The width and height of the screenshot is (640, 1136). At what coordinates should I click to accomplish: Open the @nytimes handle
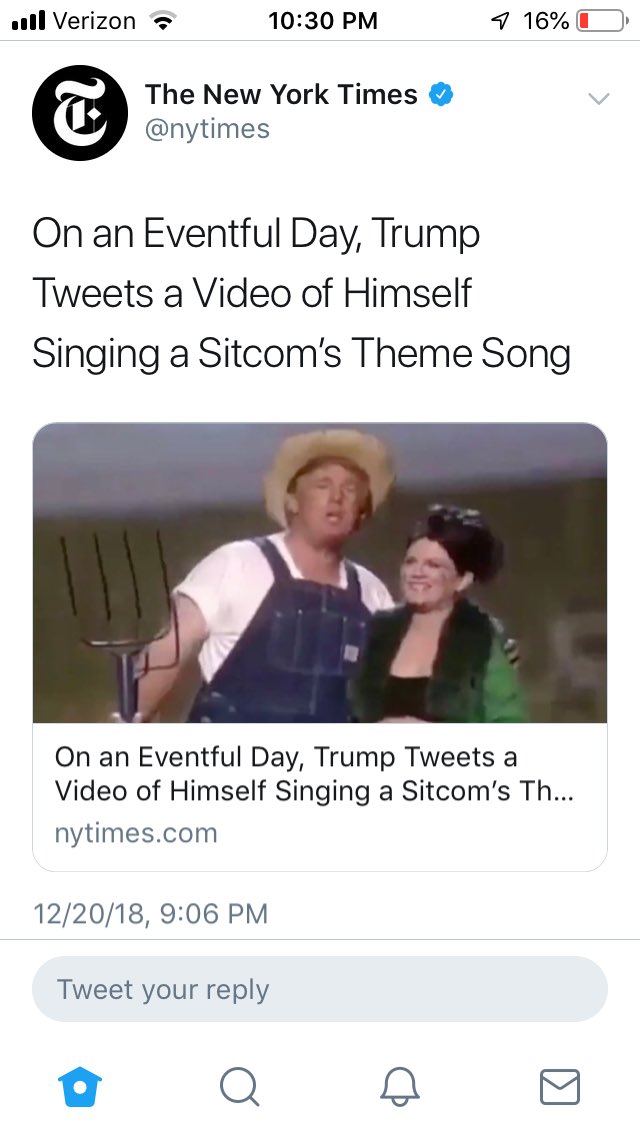[x=207, y=129]
